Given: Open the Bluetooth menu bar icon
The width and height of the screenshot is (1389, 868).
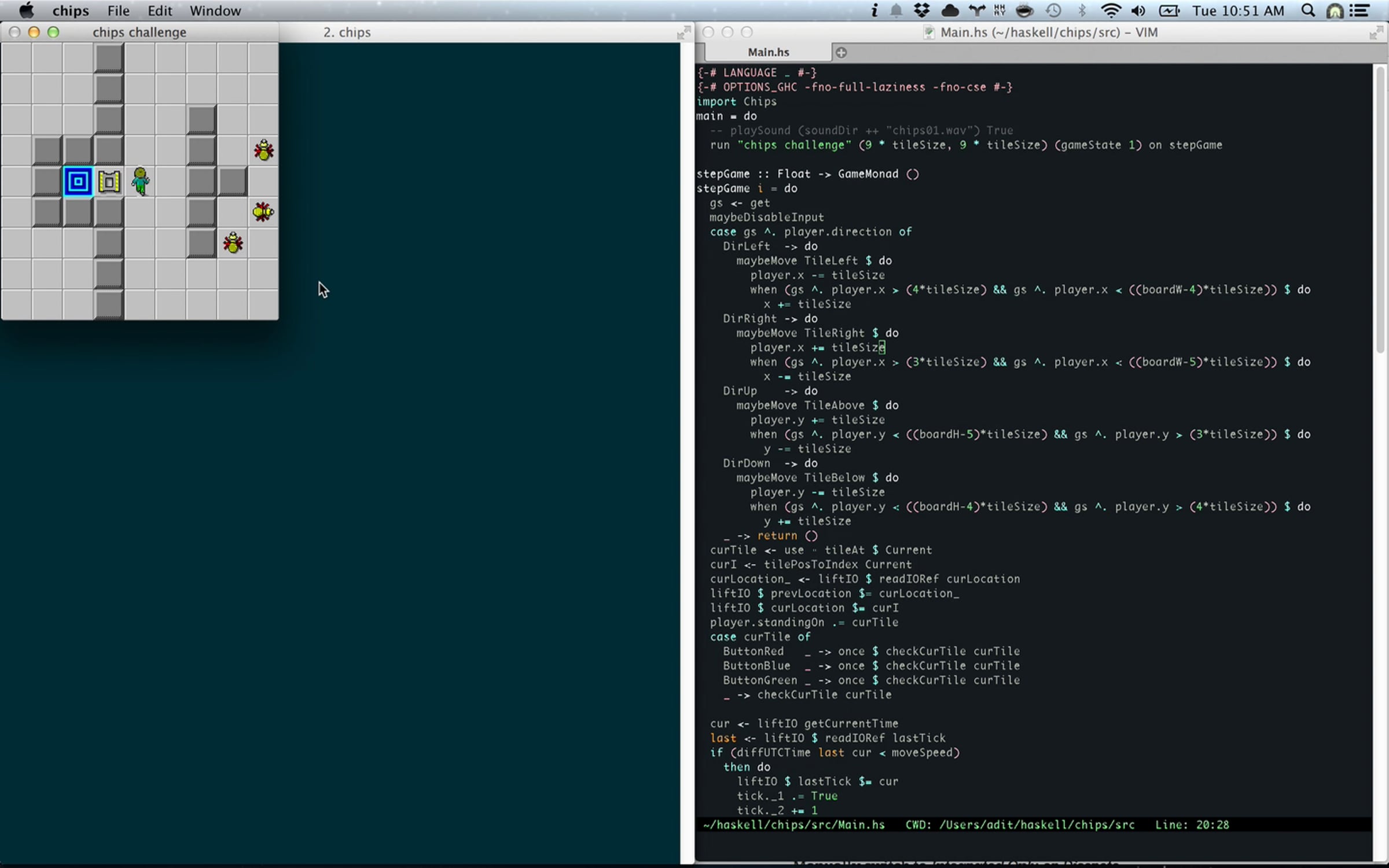Looking at the screenshot, I should point(1082,10).
